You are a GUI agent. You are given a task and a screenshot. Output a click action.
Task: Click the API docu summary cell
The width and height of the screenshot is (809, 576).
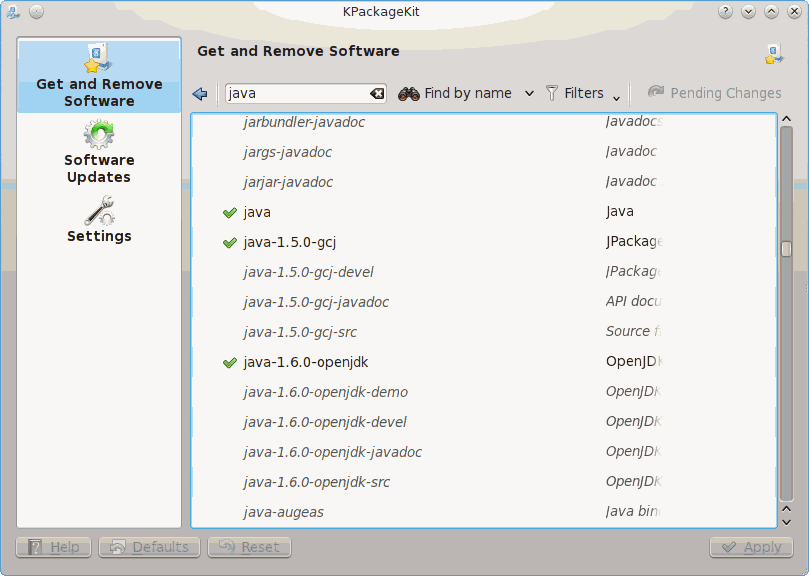point(634,301)
